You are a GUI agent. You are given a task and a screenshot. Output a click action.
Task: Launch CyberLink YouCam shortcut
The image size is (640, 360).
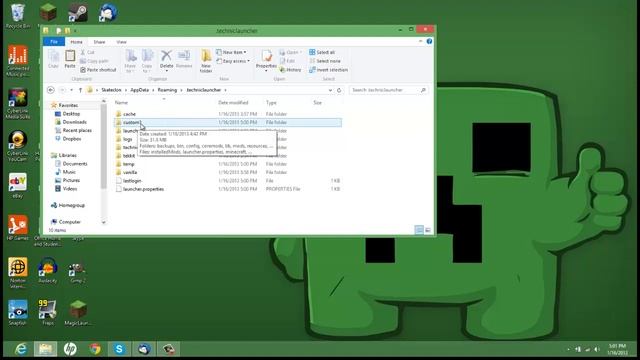(18, 146)
